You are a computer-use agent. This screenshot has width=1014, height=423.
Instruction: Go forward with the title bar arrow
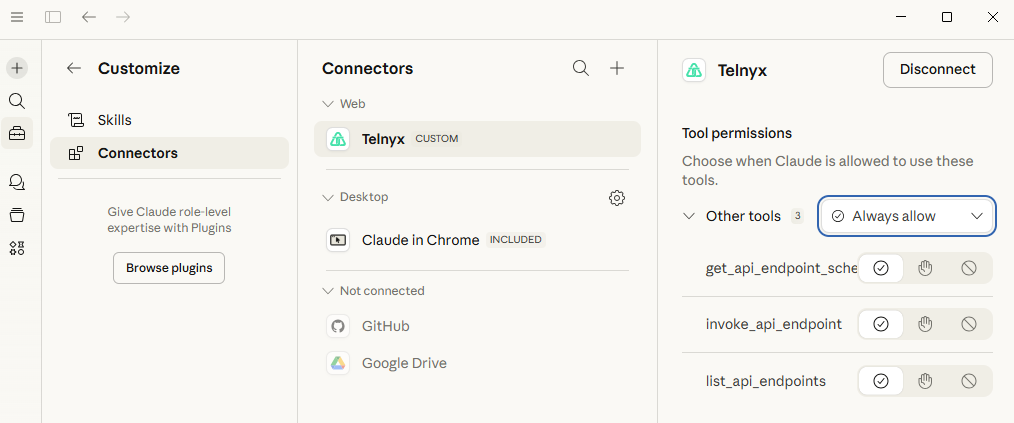coord(123,17)
